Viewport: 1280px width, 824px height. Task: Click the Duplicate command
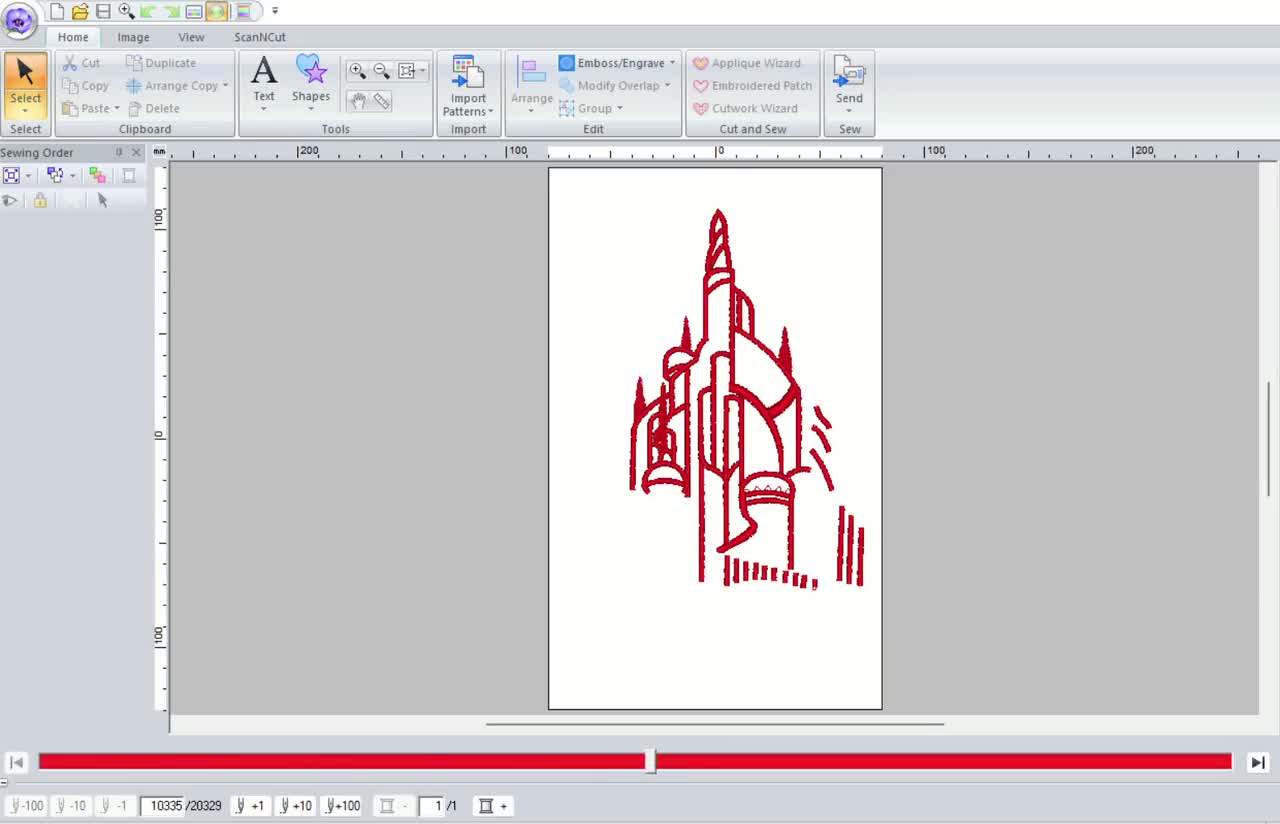pos(161,63)
